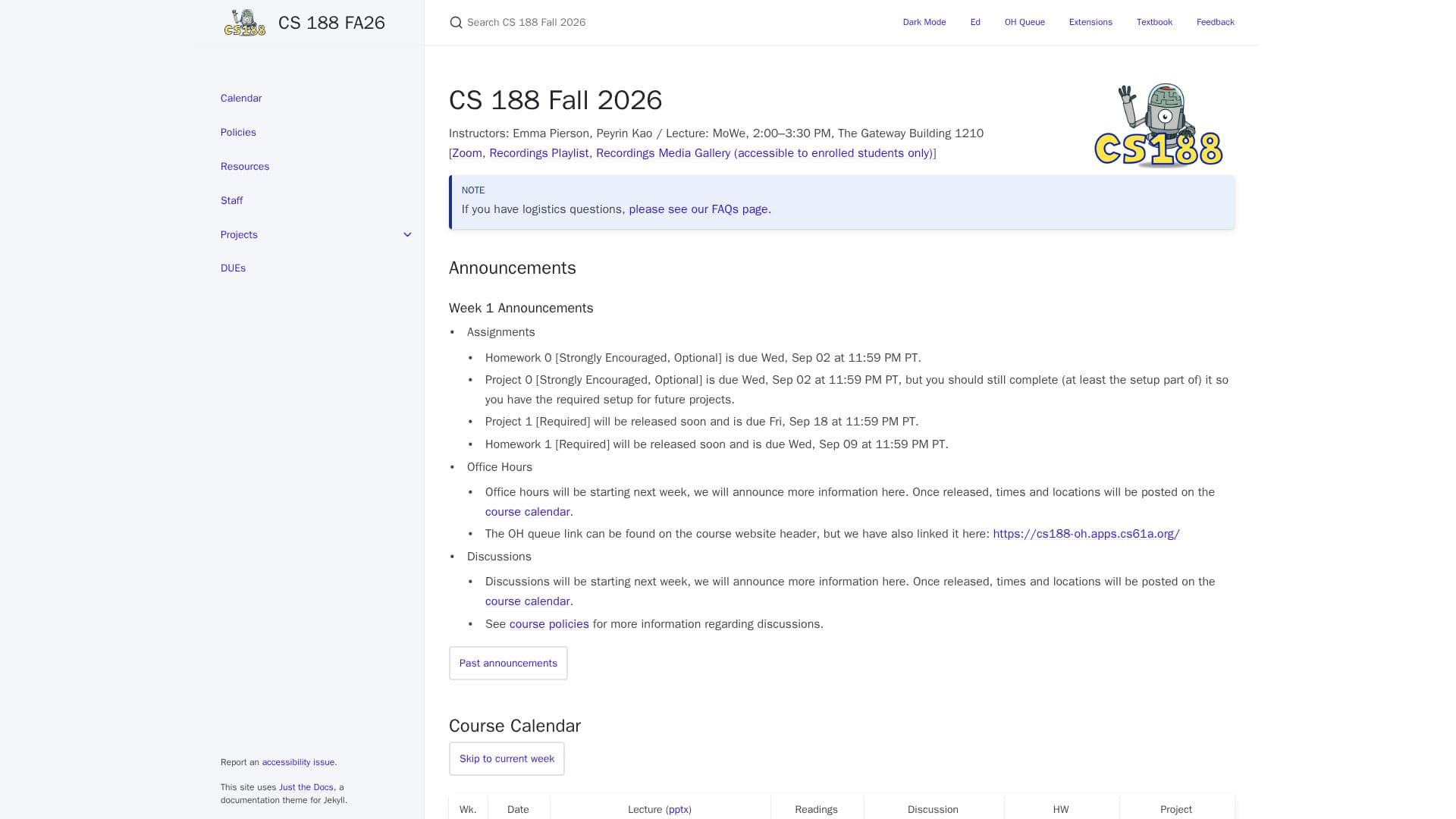Open the Calendar sidebar item

point(241,99)
